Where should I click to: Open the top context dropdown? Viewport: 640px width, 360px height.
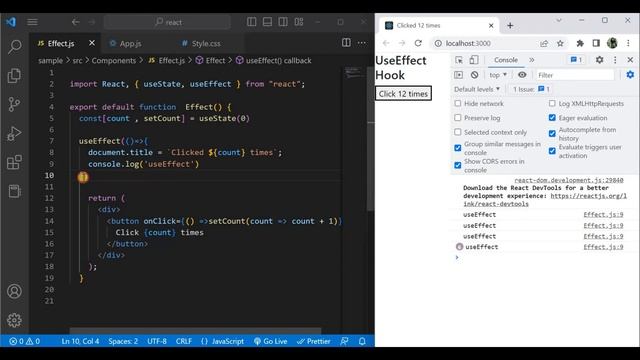pyautogui.click(x=498, y=75)
